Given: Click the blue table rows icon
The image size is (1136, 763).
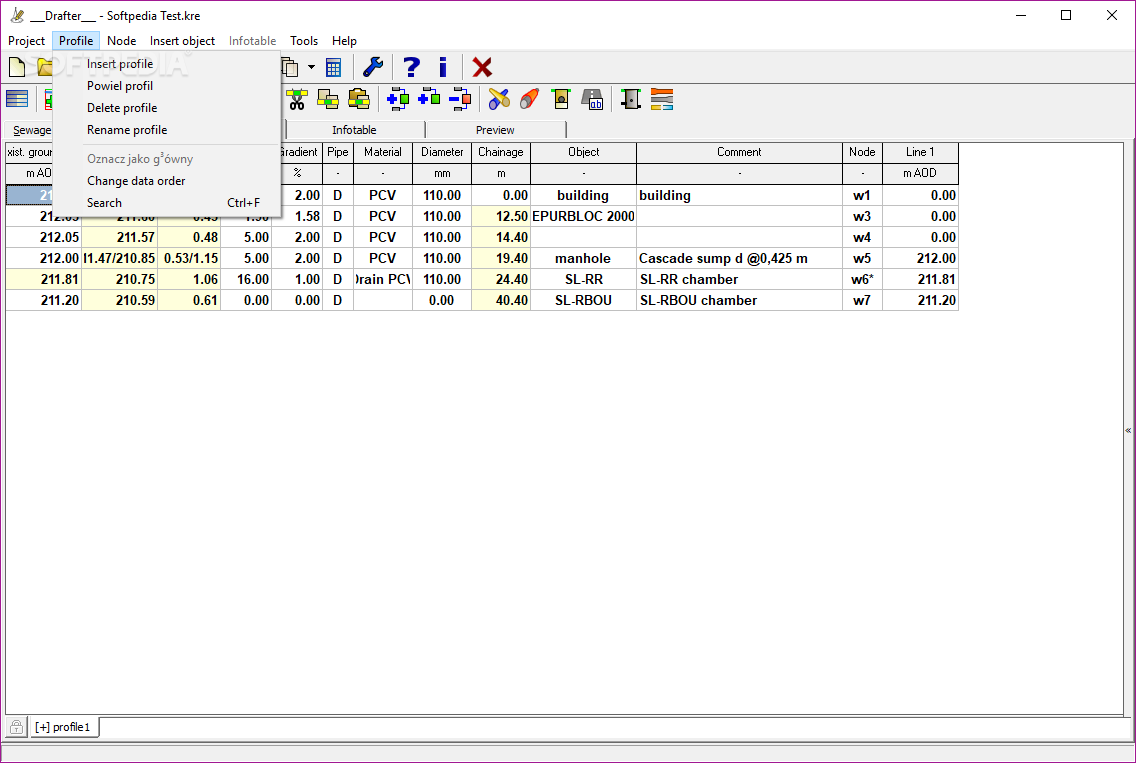Looking at the screenshot, I should click(17, 99).
